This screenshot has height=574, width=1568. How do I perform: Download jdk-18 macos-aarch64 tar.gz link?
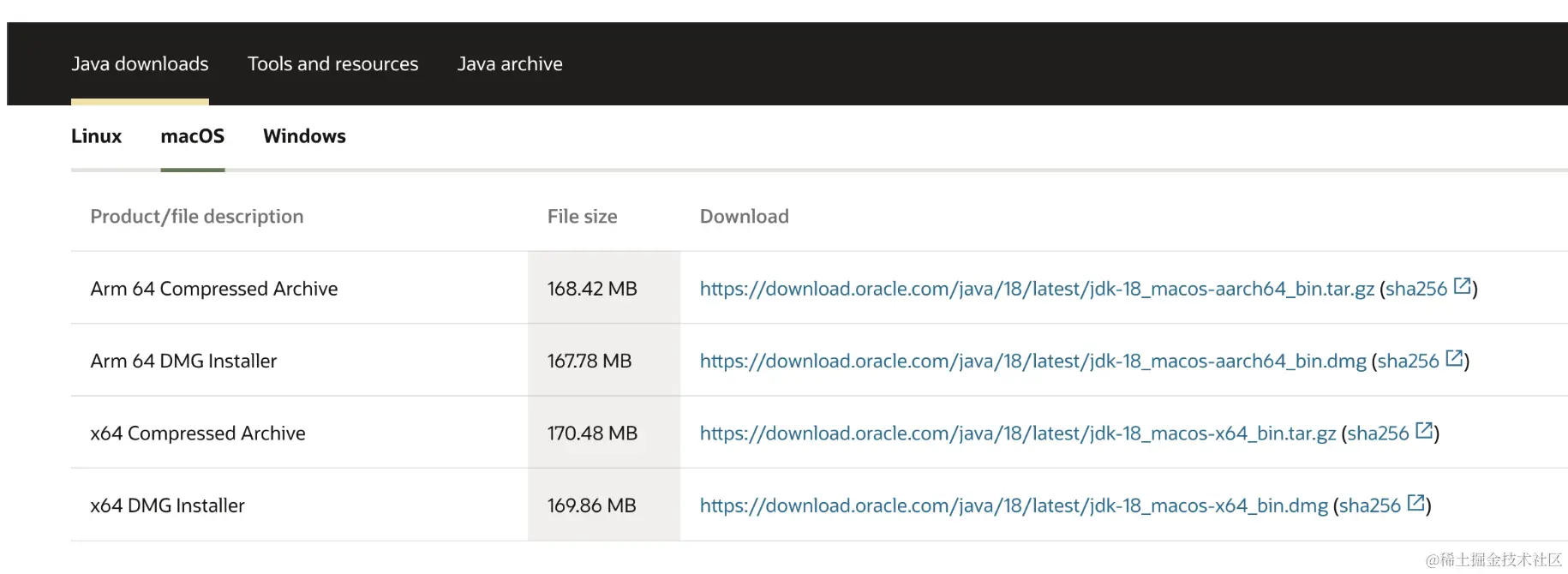(x=1037, y=290)
